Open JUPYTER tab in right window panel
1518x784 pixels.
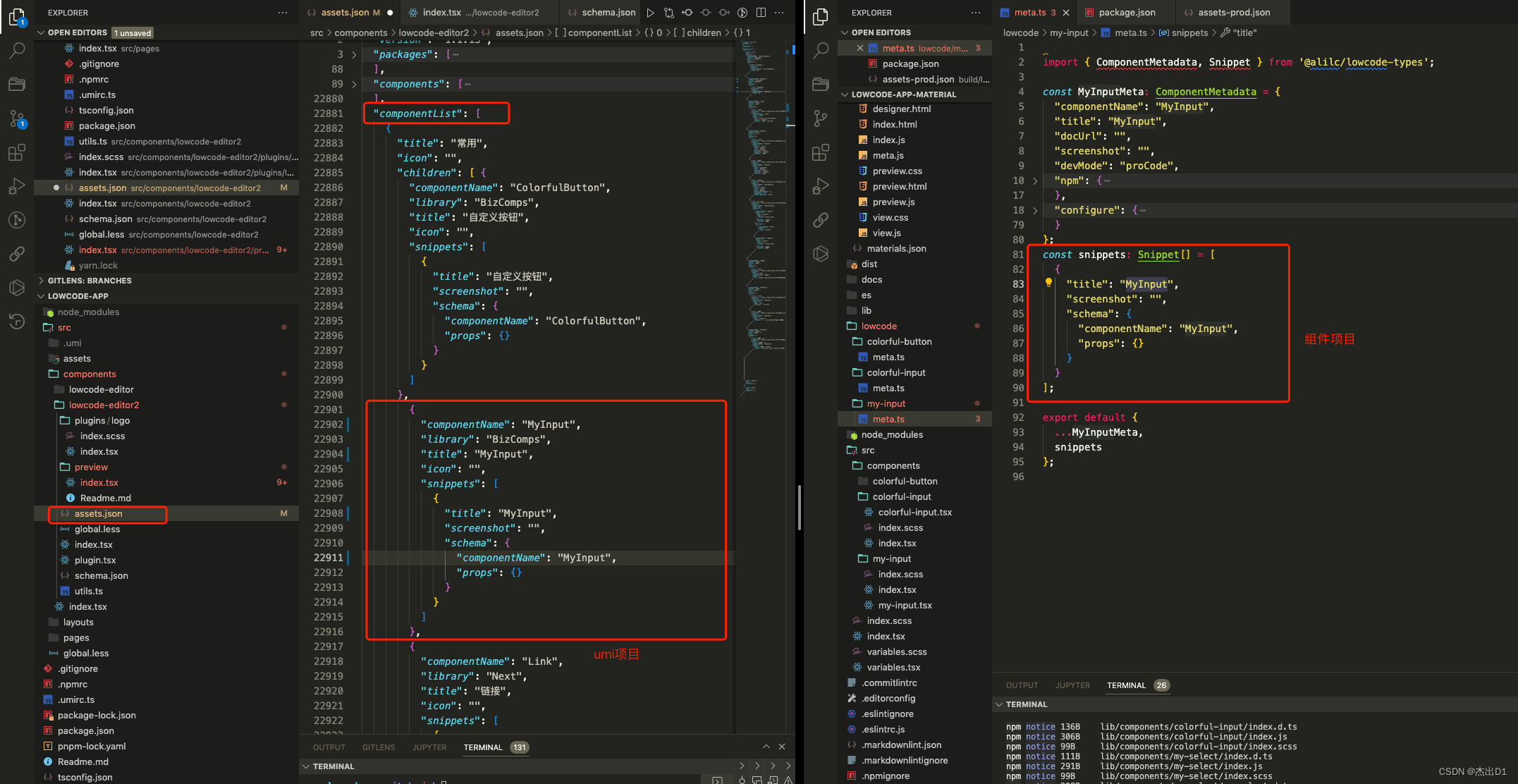[x=1072, y=685]
